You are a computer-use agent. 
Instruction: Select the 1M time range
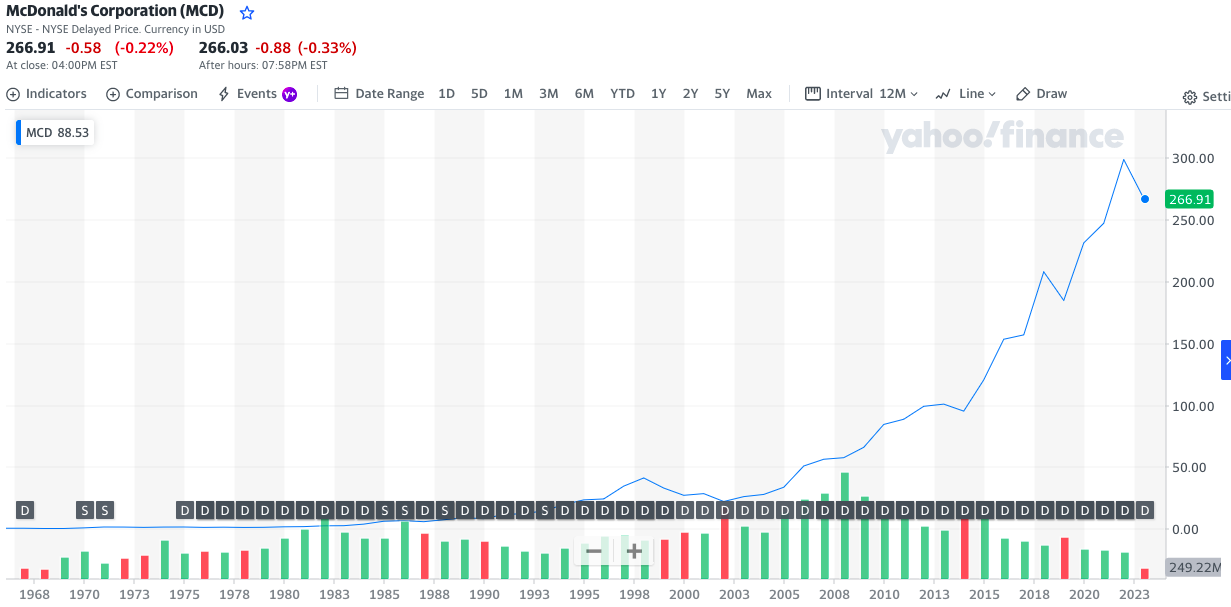click(x=513, y=94)
